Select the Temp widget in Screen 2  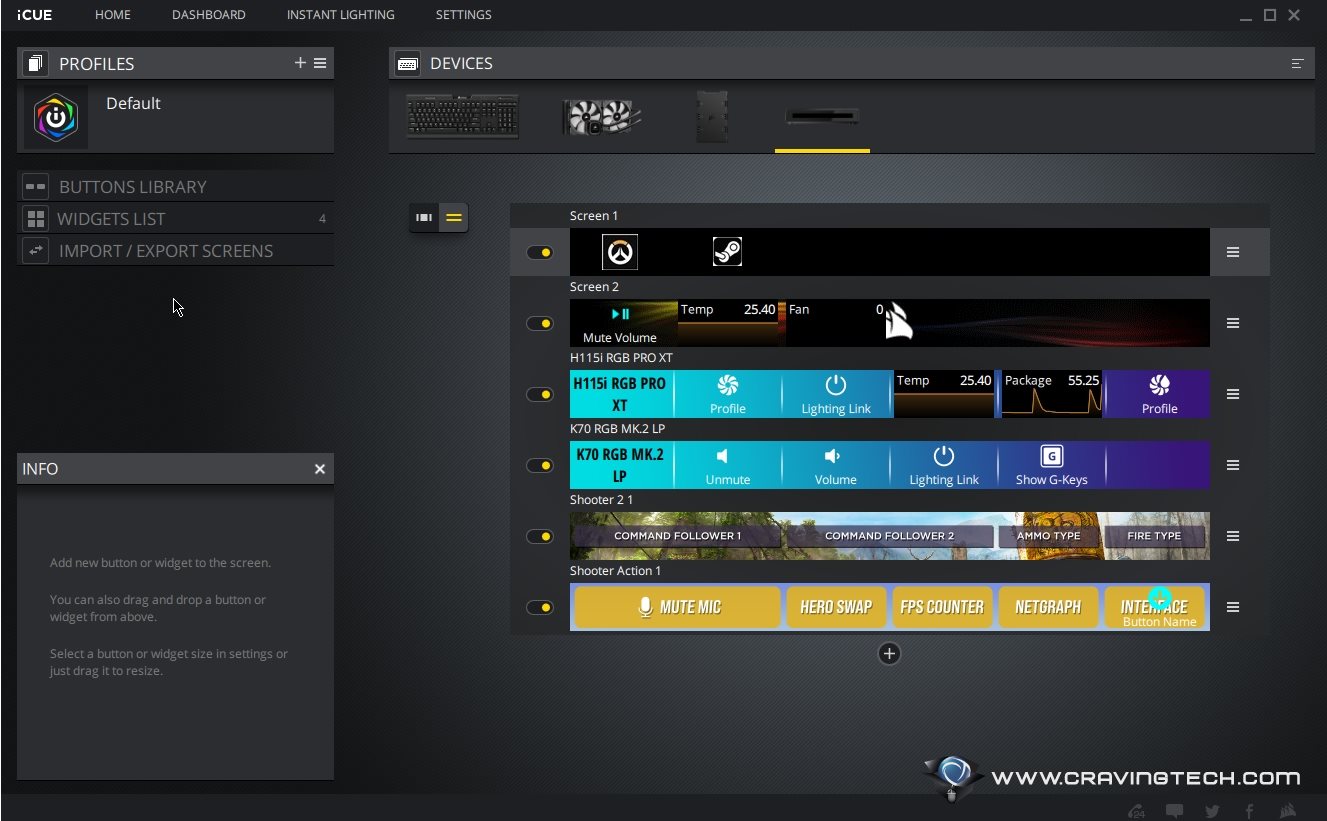click(x=728, y=323)
